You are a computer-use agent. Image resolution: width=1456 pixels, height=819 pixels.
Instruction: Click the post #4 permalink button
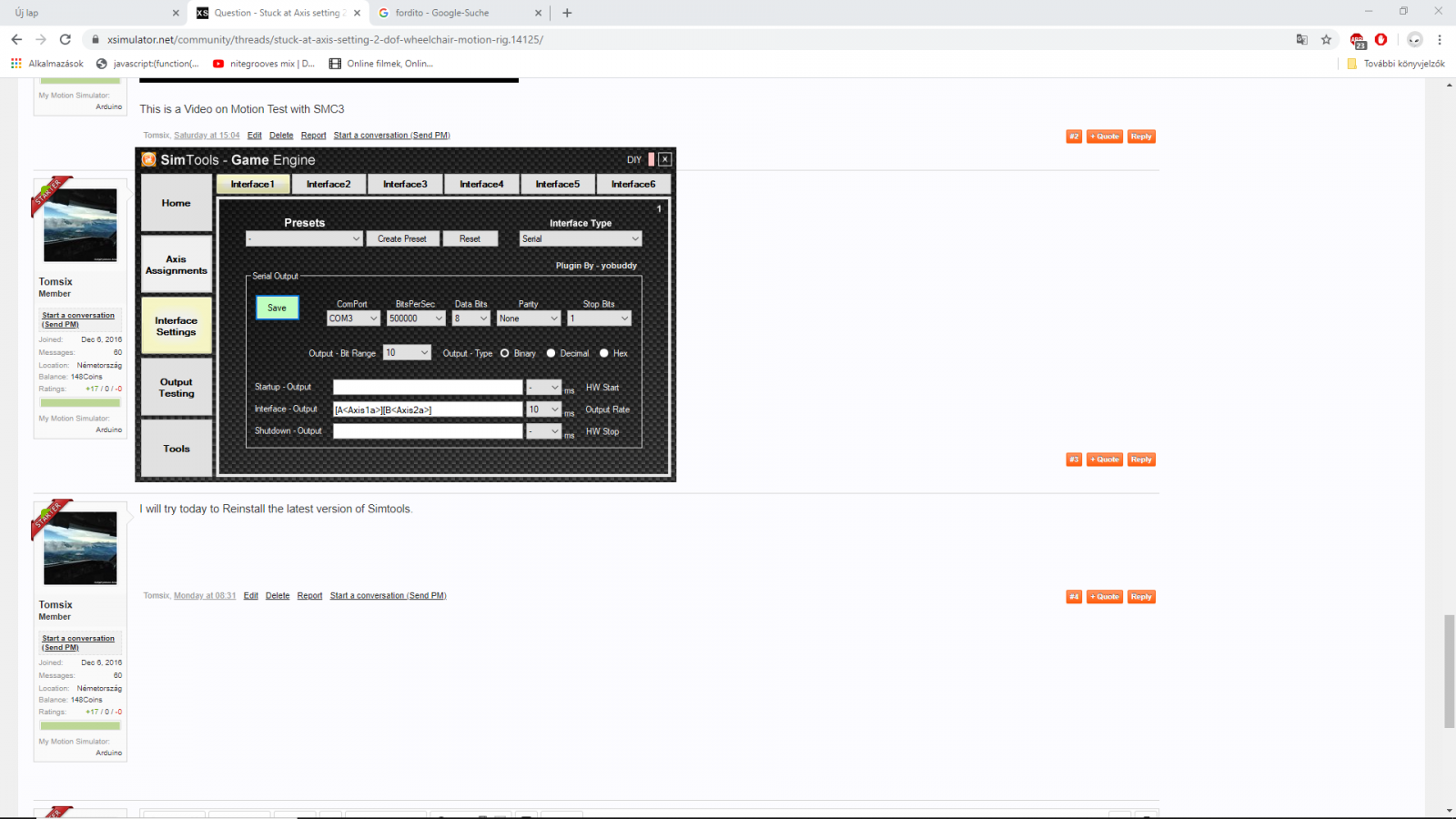coord(1074,597)
